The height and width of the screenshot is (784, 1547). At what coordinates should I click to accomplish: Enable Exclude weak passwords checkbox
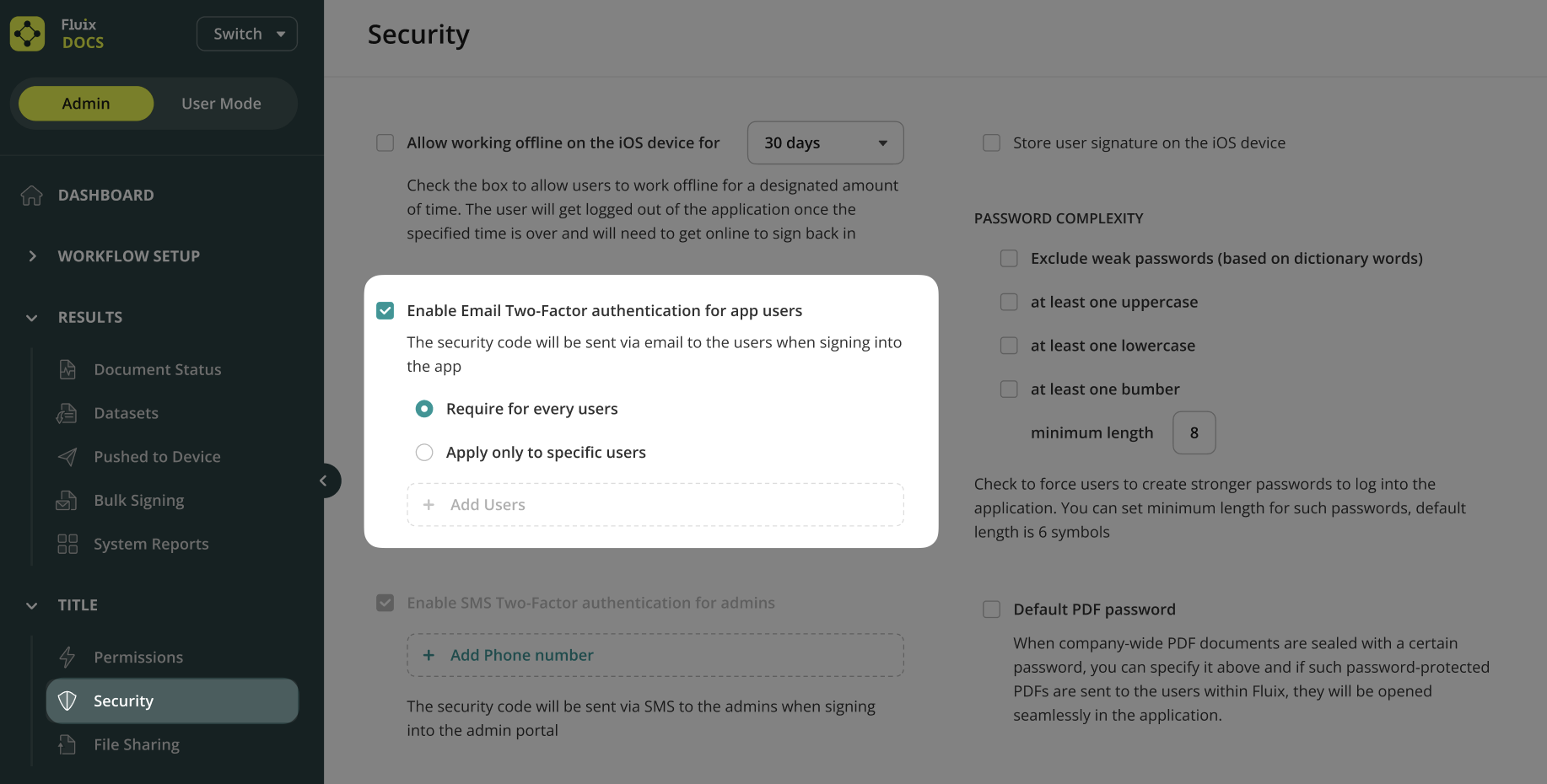(x=1009, y=259)
